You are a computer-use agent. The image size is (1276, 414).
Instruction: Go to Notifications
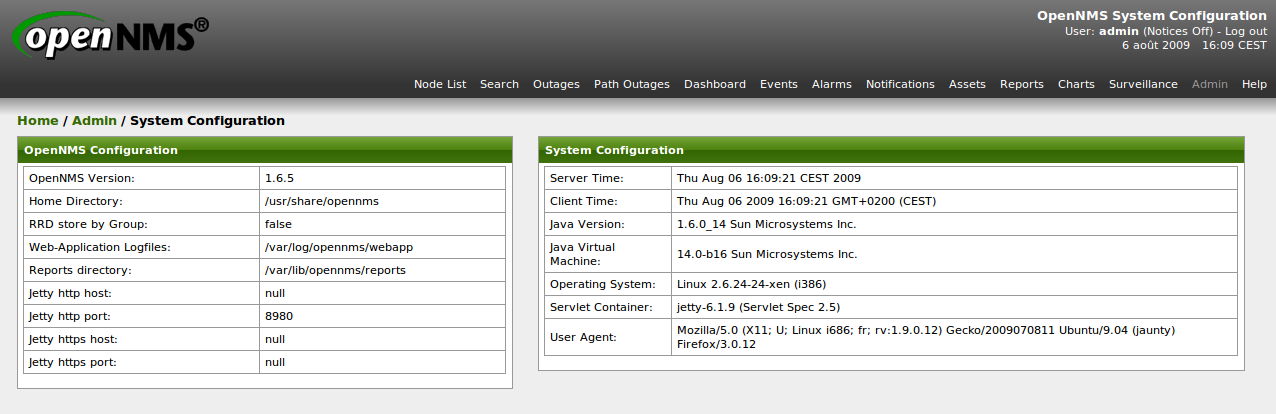click(900, 85)
